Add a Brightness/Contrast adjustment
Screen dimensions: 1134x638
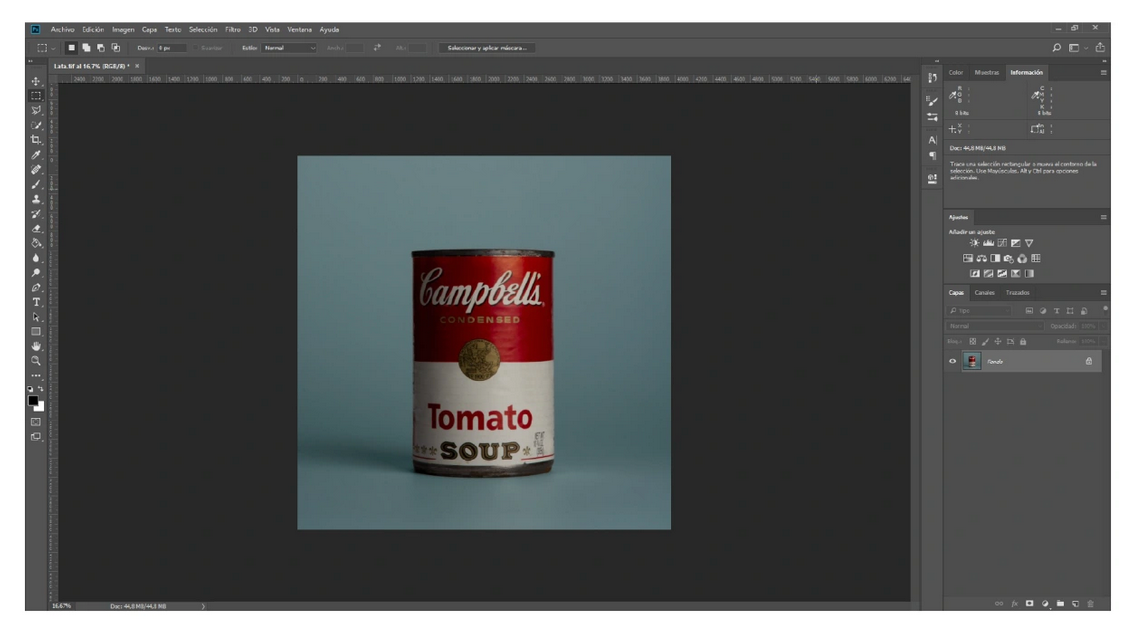pos(974,243)
